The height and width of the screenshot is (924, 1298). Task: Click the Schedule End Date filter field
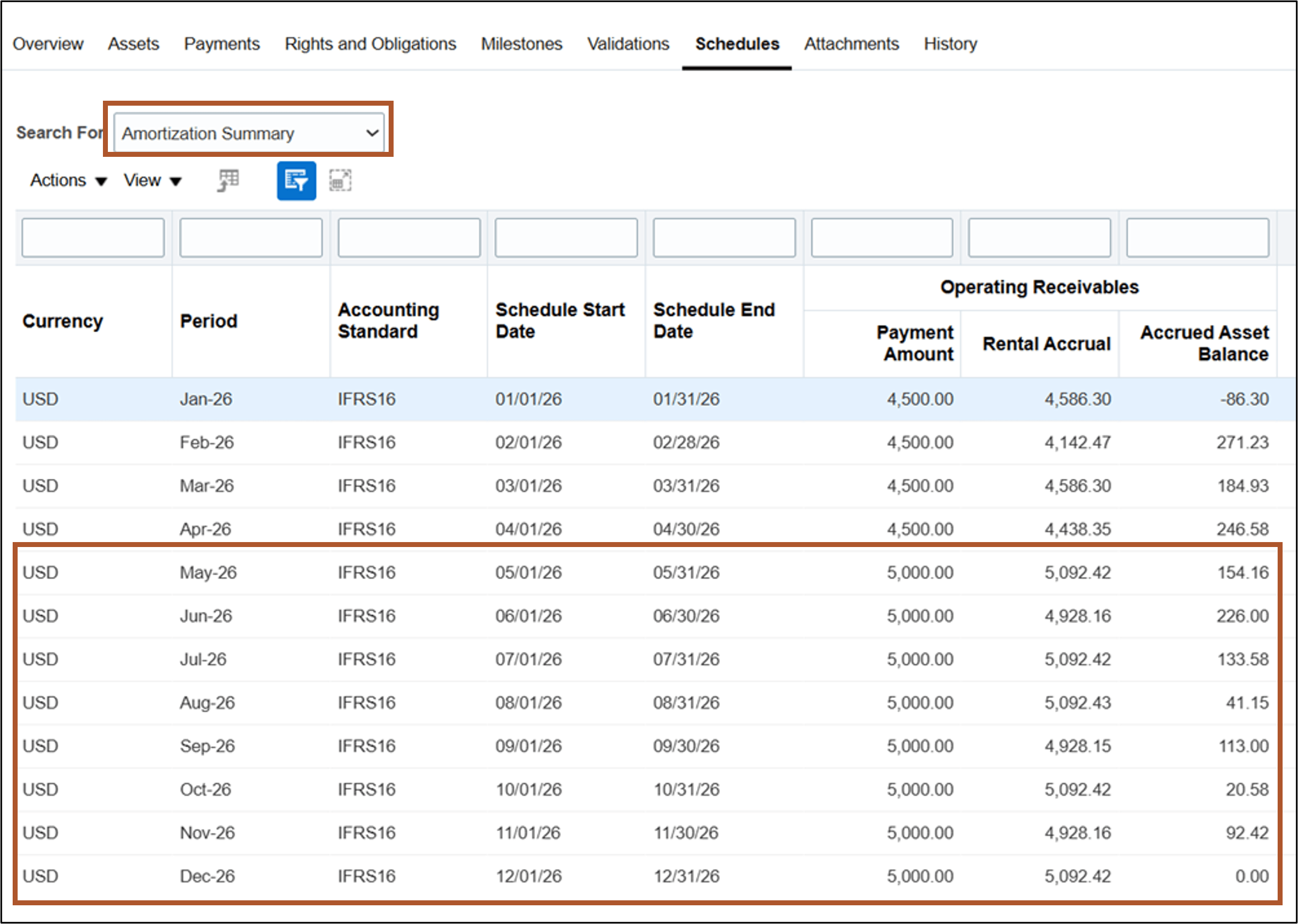pos(724,238)
